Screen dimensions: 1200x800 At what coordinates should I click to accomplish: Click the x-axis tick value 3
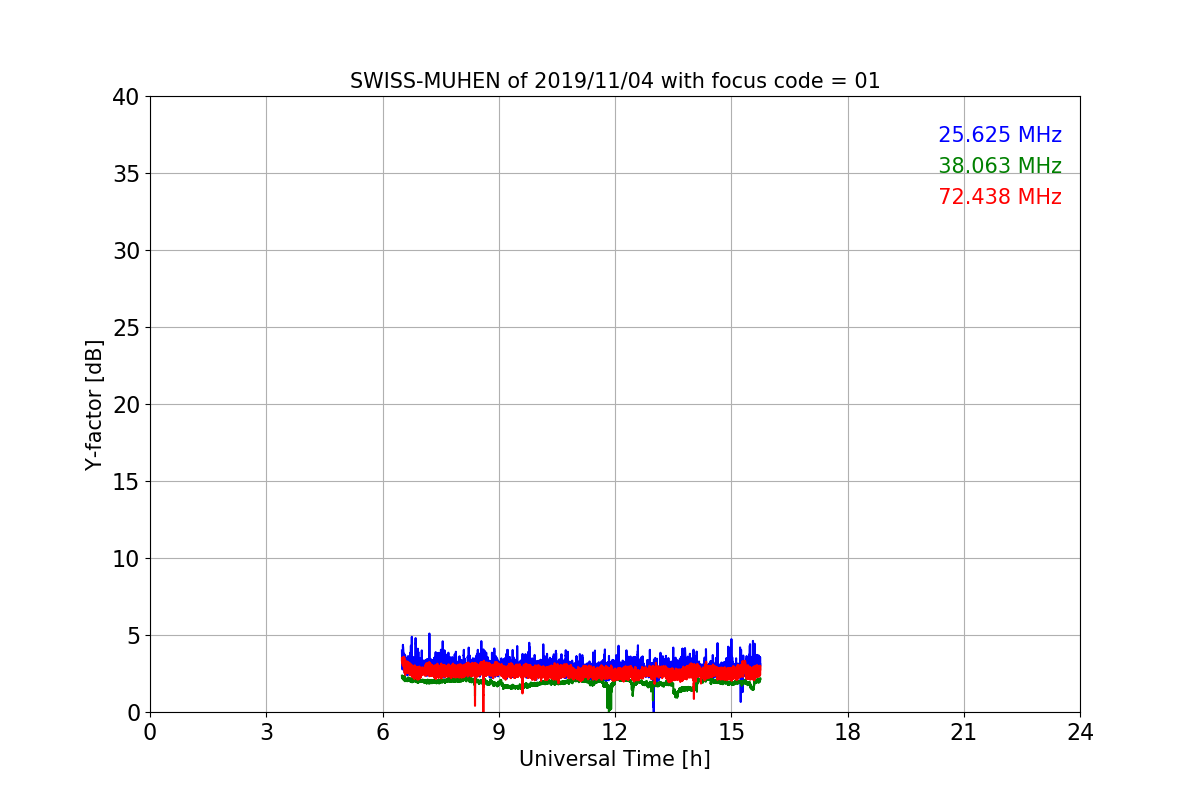[x=266, y=732]
